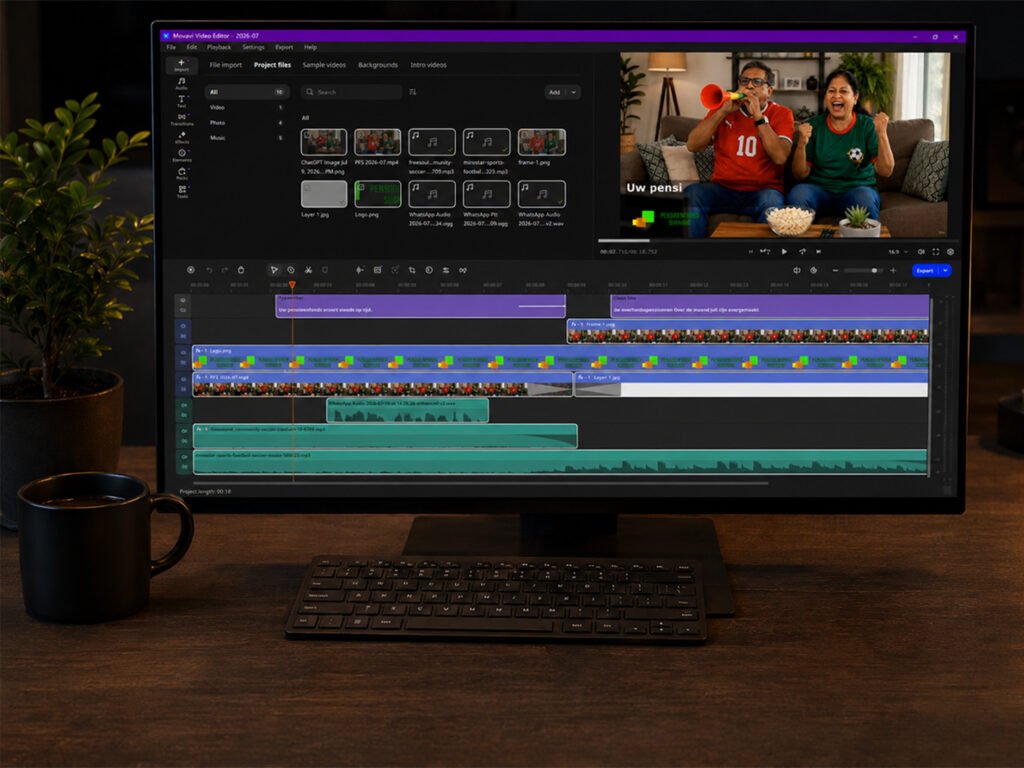Image resolution: width=1024 pixels, height=768 pixels.
Task: Hide the Logo.png track
Action: 183,353
